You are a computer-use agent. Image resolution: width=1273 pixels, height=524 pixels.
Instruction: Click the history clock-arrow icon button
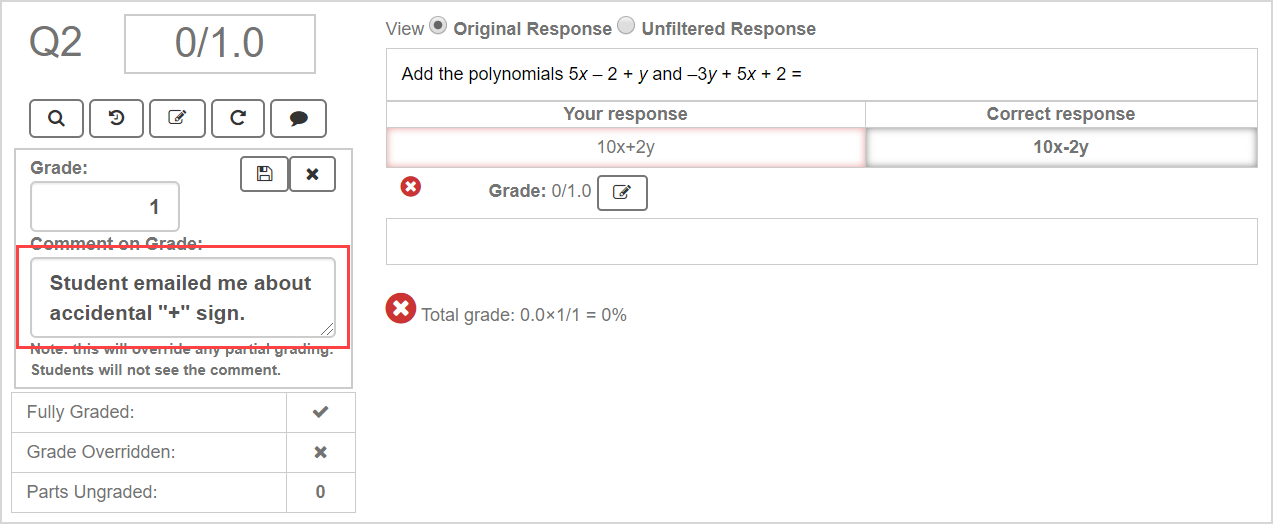pos(117,118)
